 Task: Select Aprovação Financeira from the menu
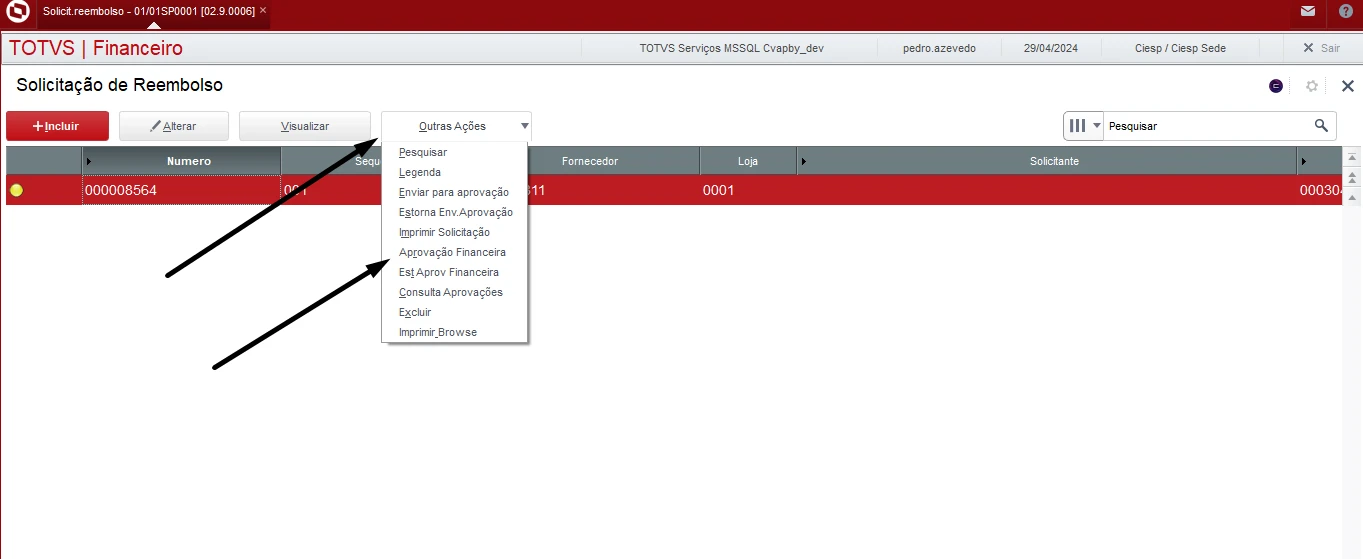click(x=452, y=252)
